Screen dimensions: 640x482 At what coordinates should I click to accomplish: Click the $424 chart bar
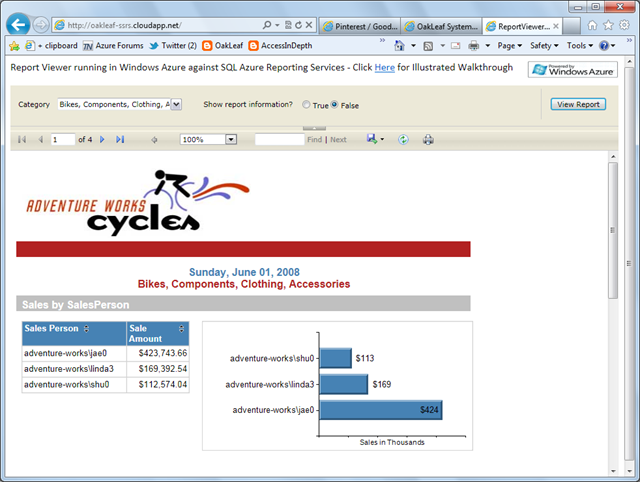click(x=381, y=410)
